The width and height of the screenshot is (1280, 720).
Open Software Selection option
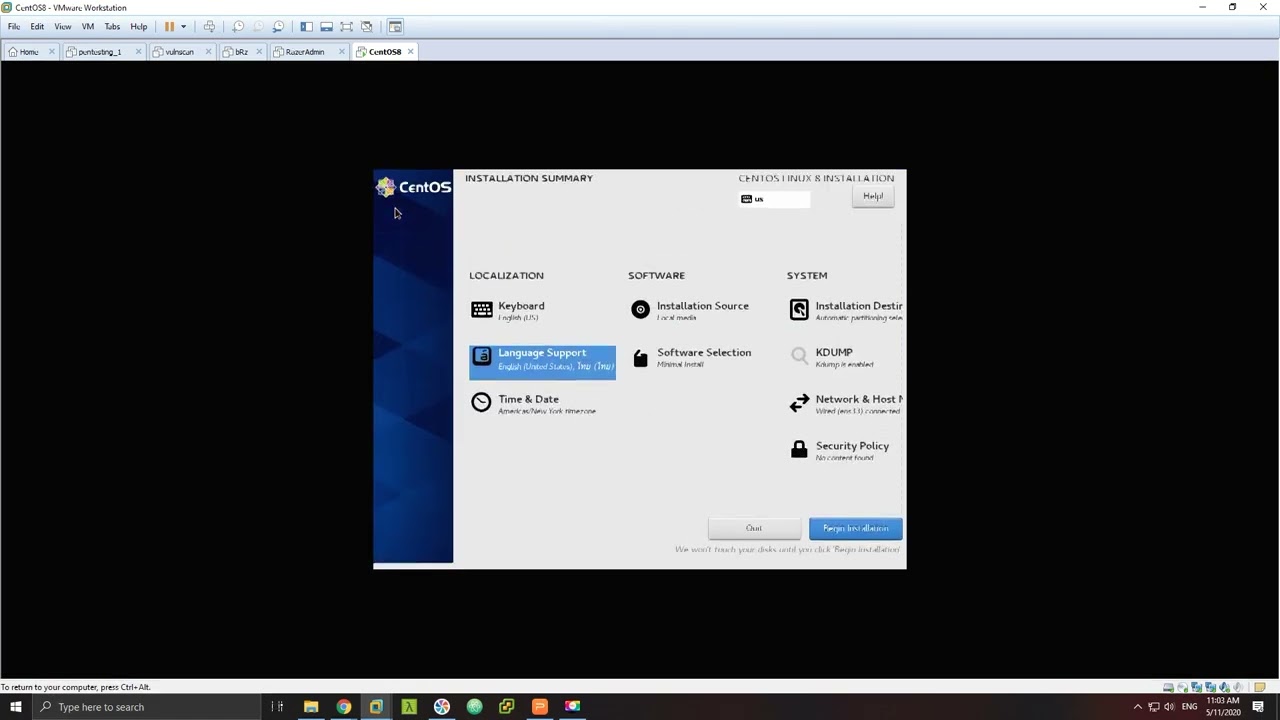pyautogui.click(x=691, y=358)
